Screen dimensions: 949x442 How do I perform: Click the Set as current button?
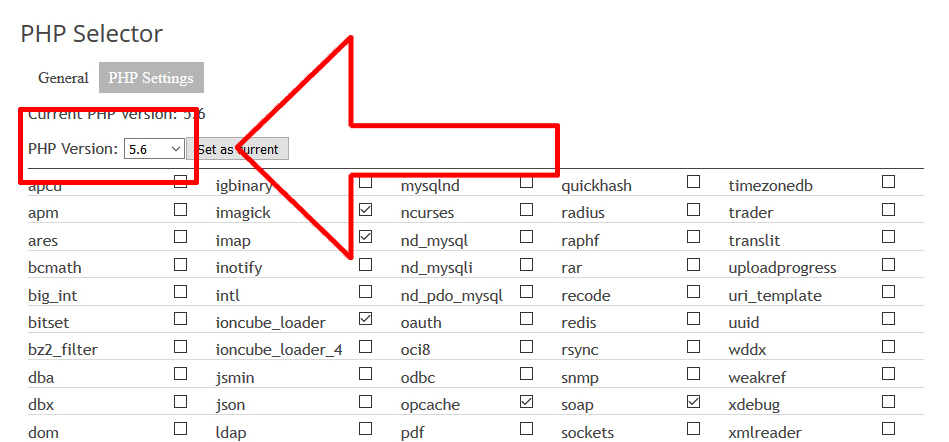pyautogui.click(x=240, y=149)
